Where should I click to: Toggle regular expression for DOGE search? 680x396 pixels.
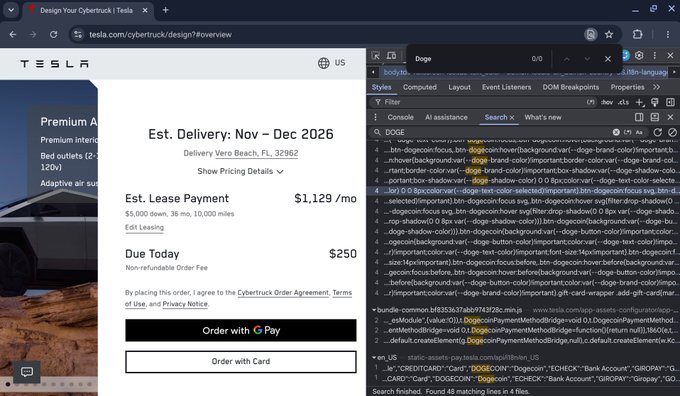628,132
